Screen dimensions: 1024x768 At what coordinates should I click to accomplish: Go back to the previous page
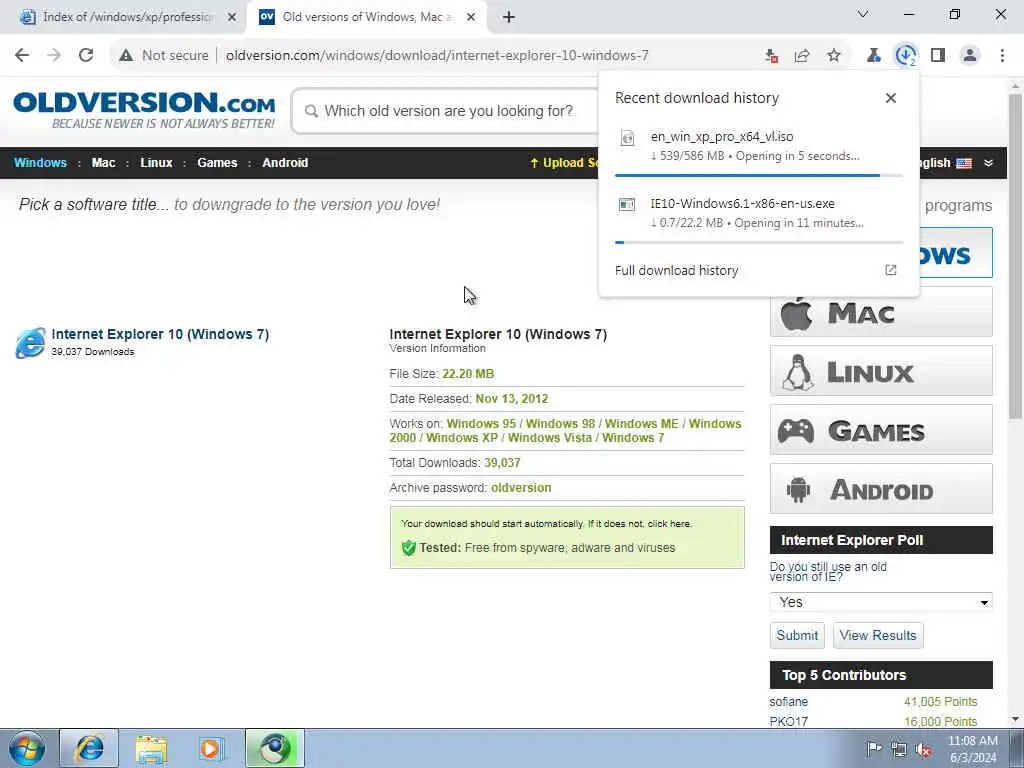[22, 56]
